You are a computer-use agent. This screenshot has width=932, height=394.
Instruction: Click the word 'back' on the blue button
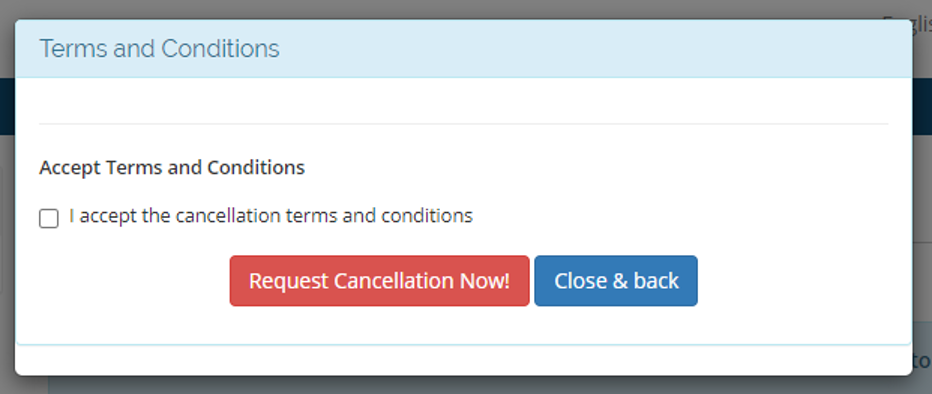click(656, 280)
